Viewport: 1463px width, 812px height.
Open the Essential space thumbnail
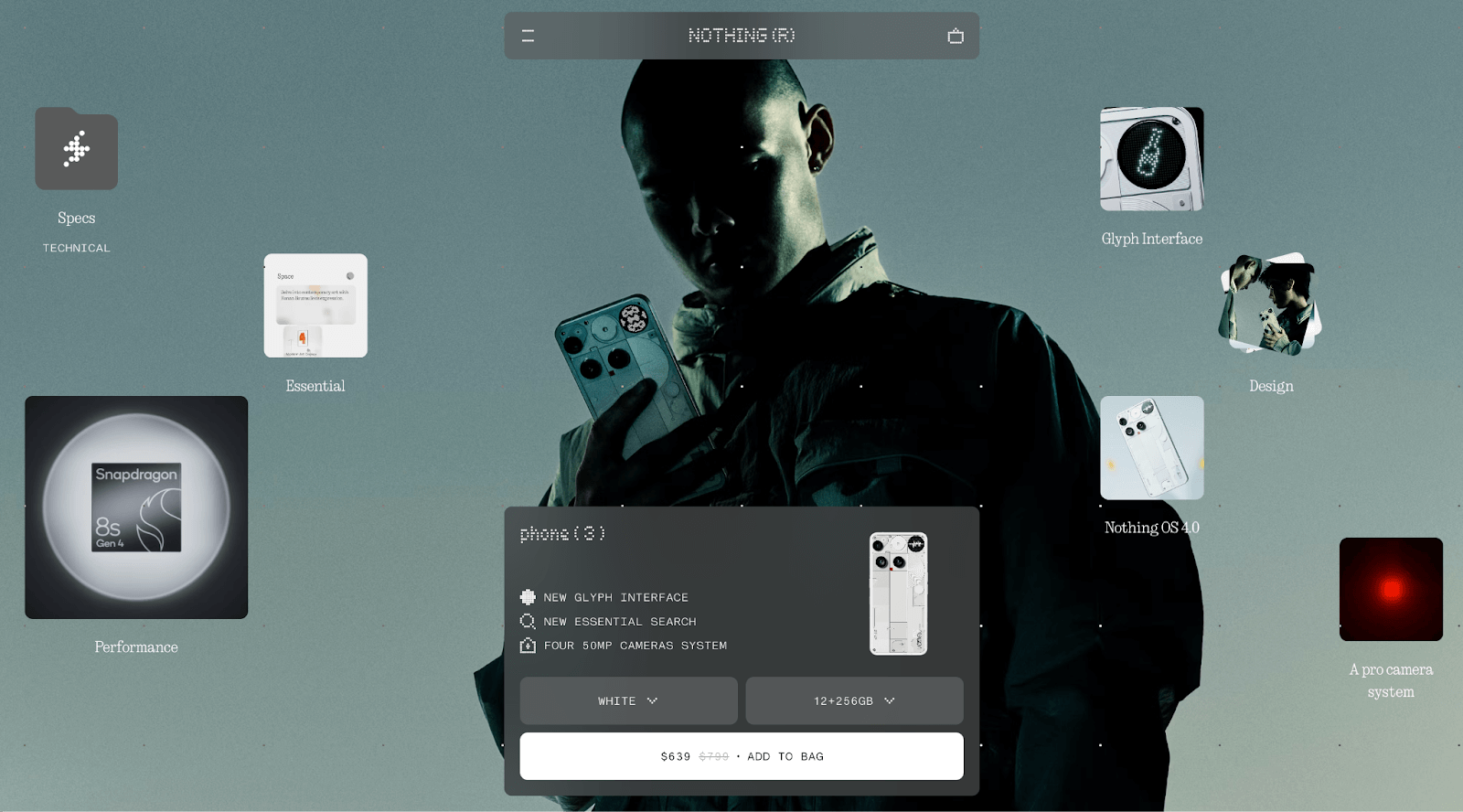(315, 305)
